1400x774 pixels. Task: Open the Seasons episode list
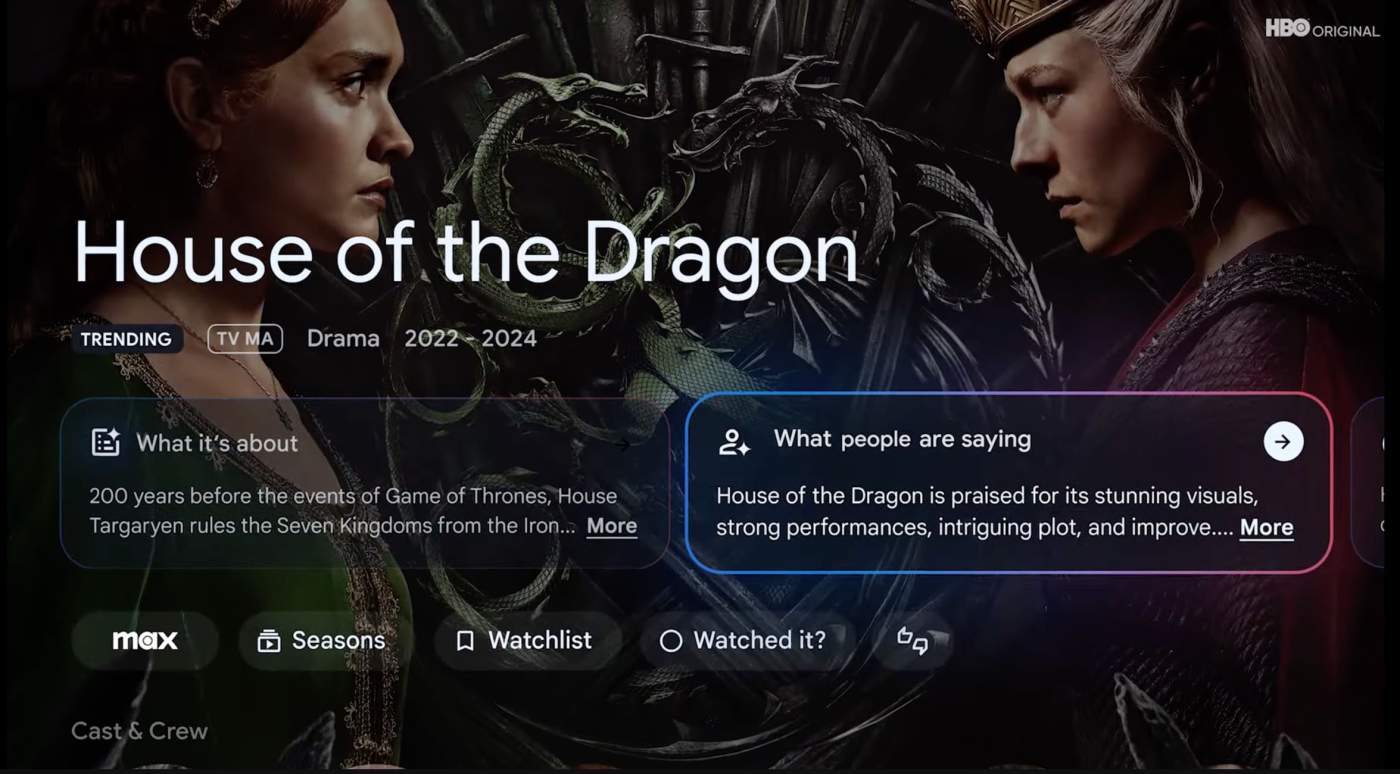[323, 640]
